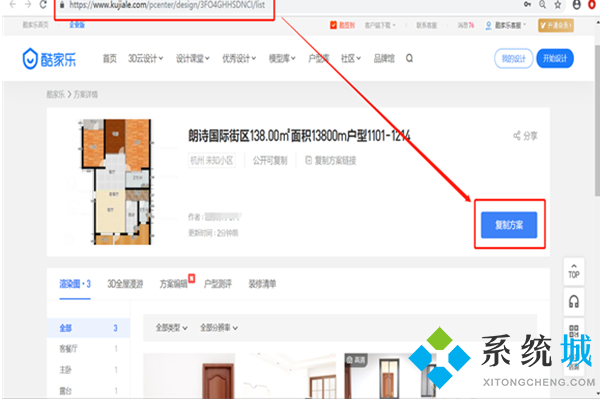
Task: Click the TOP back-to-top icon
Action: pyautogui.click(x=573, y=271)
